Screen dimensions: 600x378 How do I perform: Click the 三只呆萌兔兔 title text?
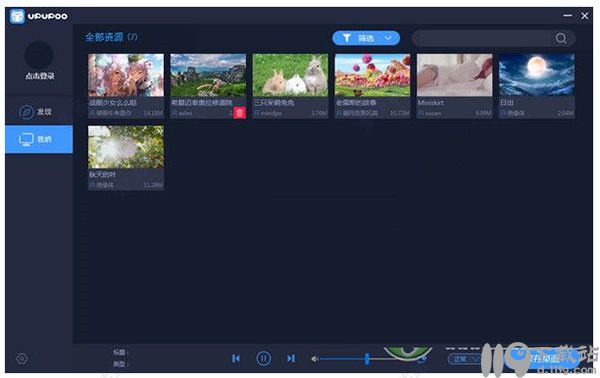(x=274, y=103)
